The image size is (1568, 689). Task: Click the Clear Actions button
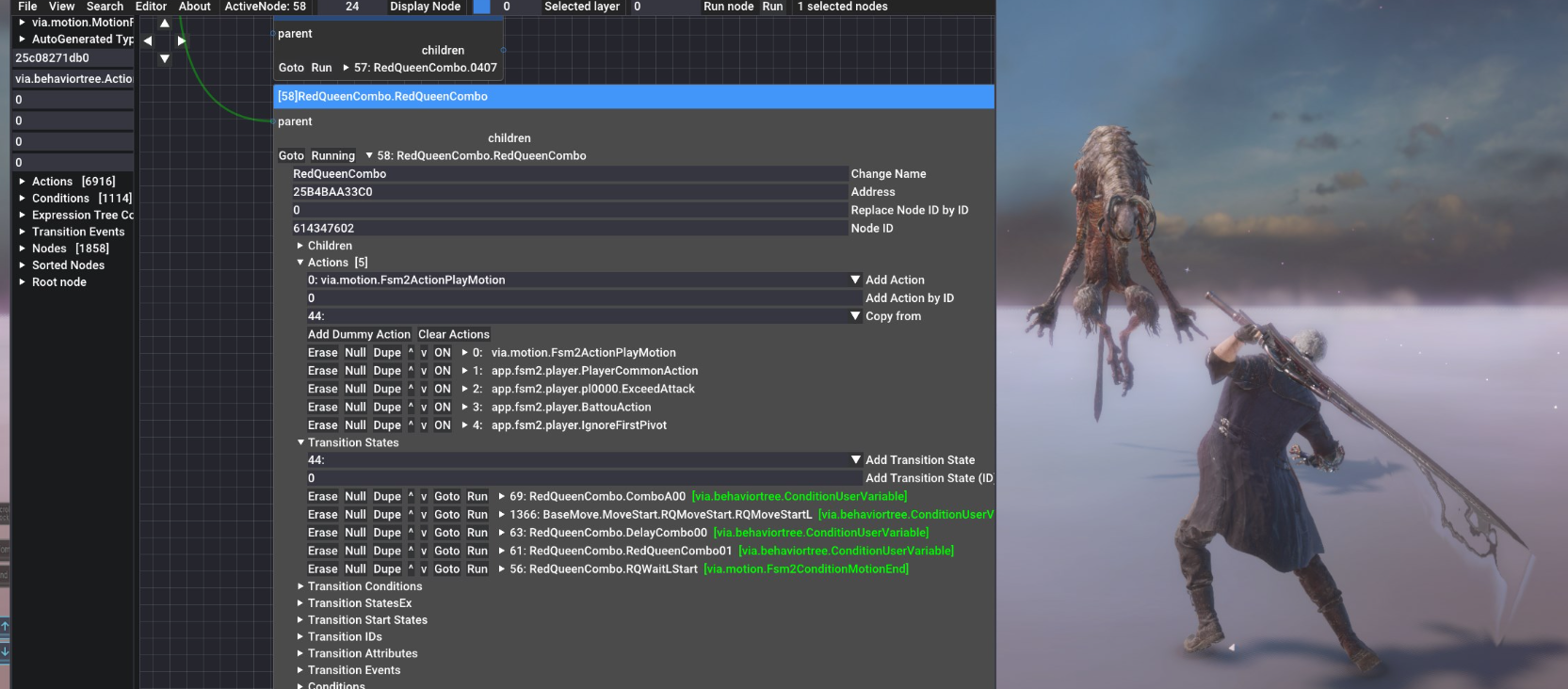pyautogui.click(x=454, y=334)
